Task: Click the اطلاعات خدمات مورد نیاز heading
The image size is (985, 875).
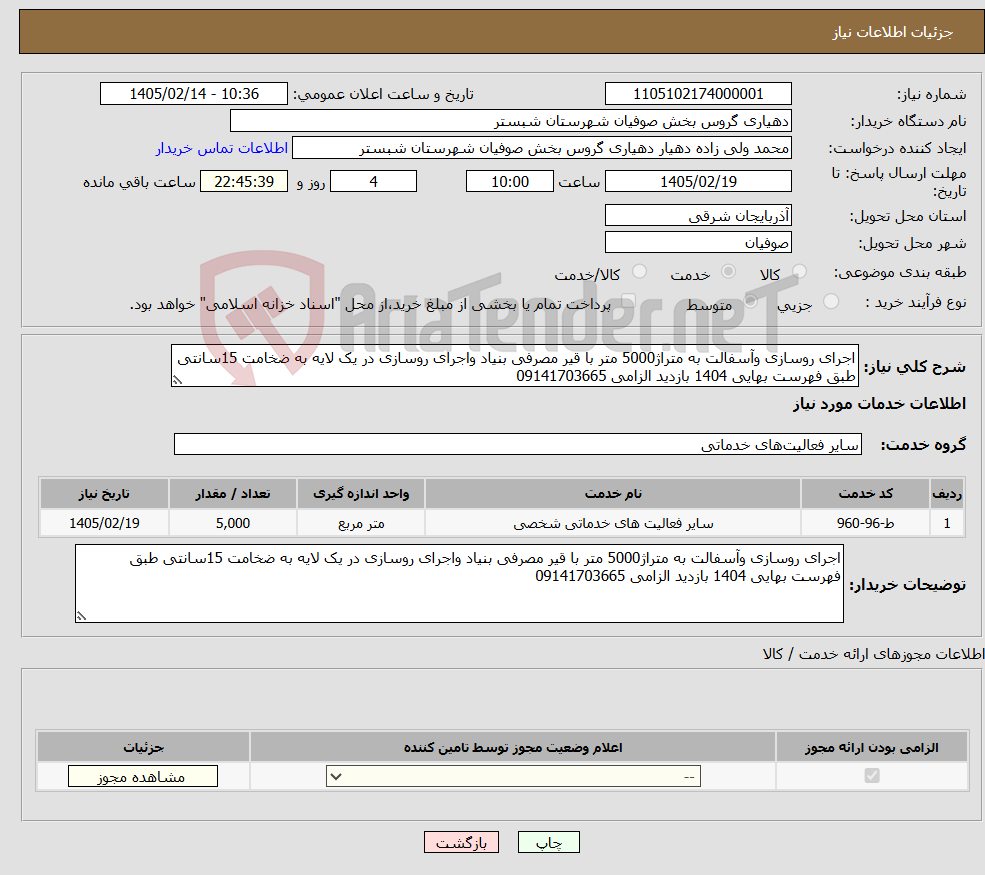Action: (879, 404)
